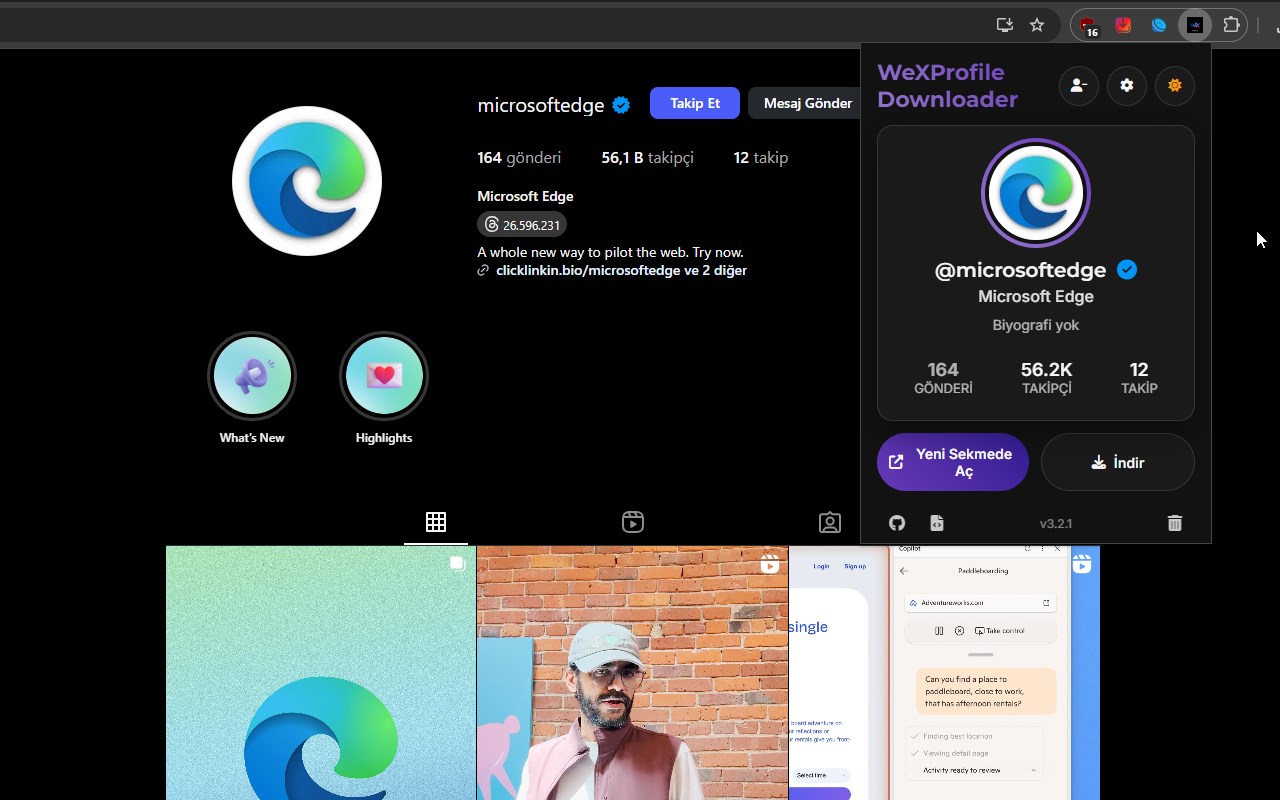Click the source code file icon
The width and height of the screenshot is (1280, 800).
pos(937,523)
